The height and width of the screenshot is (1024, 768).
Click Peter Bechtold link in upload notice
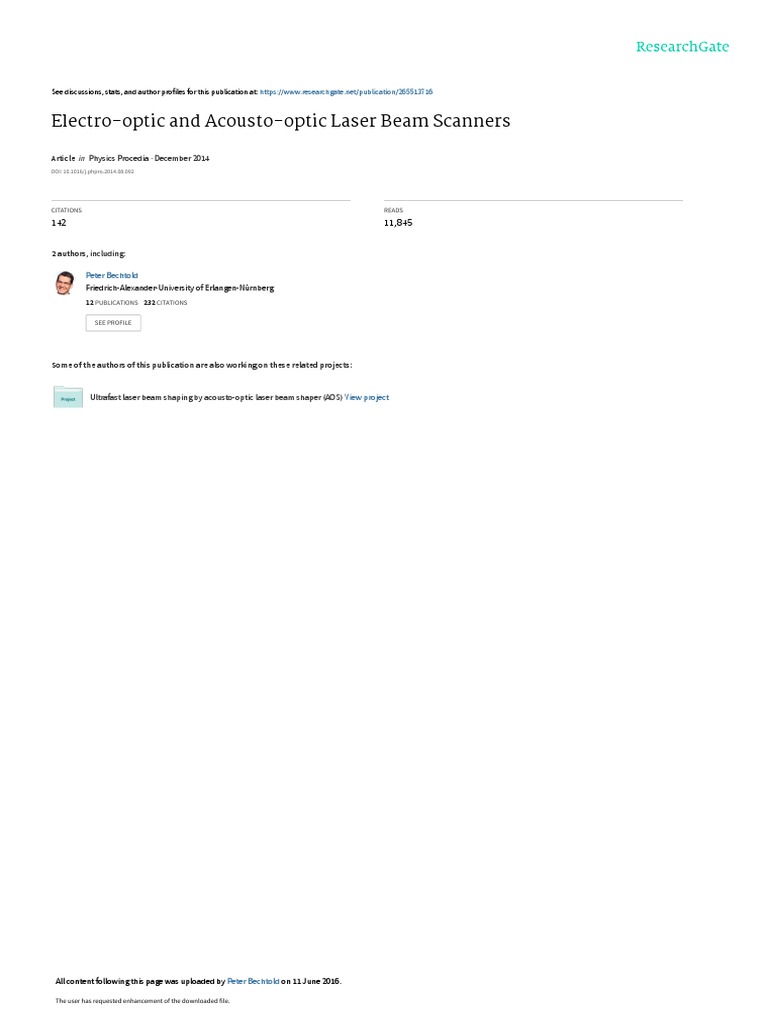[253, 981]
